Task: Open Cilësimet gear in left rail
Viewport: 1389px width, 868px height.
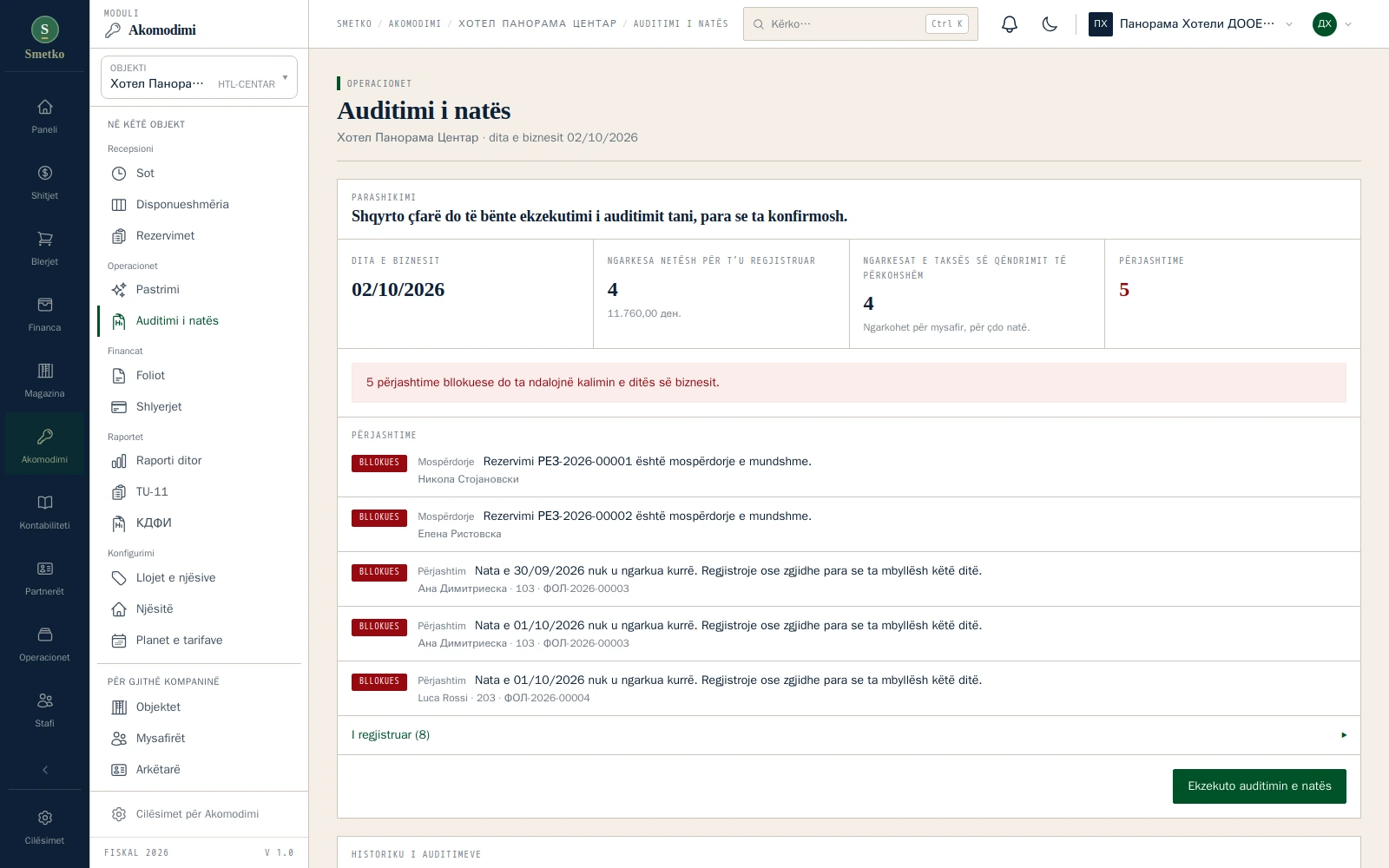Action: coord(44,828)
